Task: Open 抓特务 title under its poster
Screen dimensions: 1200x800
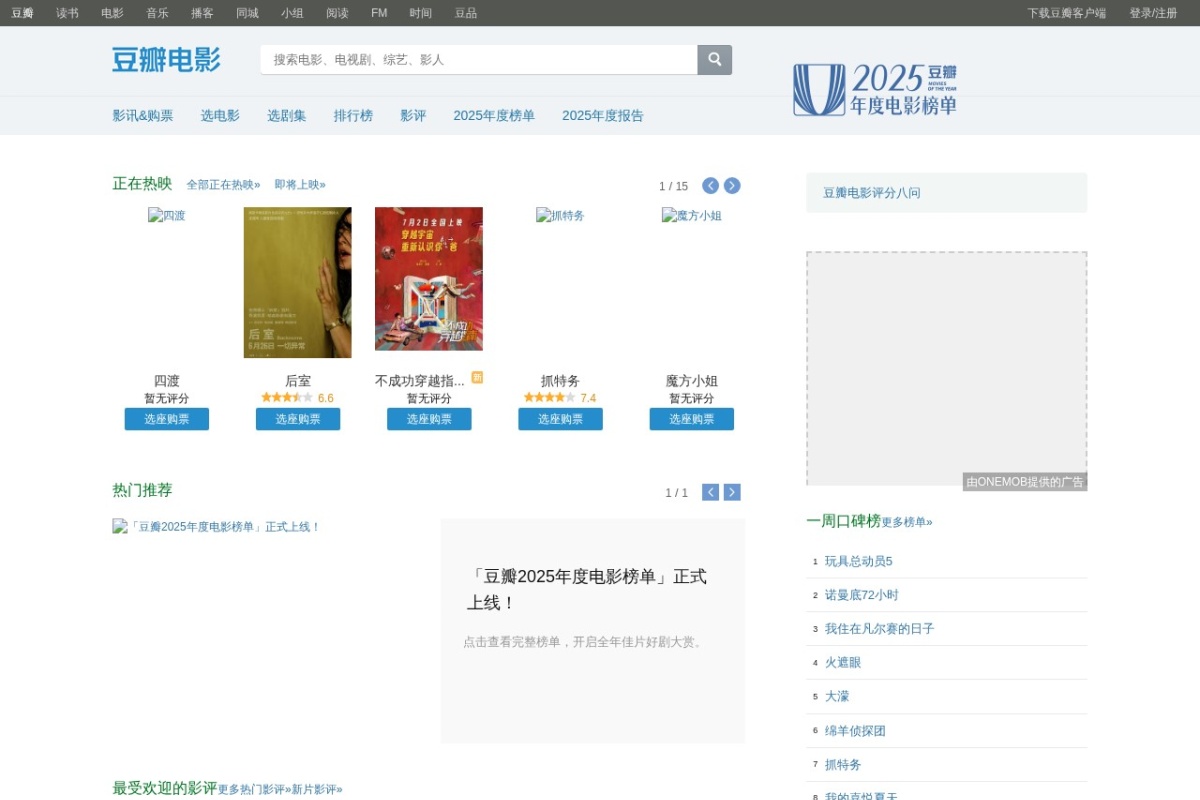Action: pyautogui.click(x=560, y=381)
